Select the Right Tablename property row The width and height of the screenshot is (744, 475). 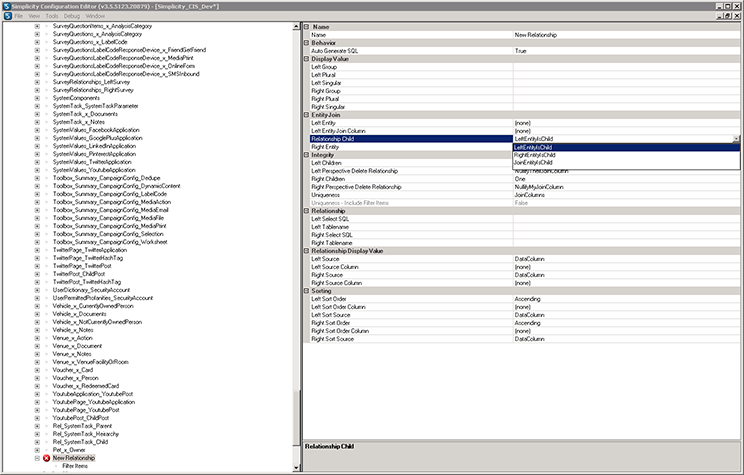tap(525, 243)
